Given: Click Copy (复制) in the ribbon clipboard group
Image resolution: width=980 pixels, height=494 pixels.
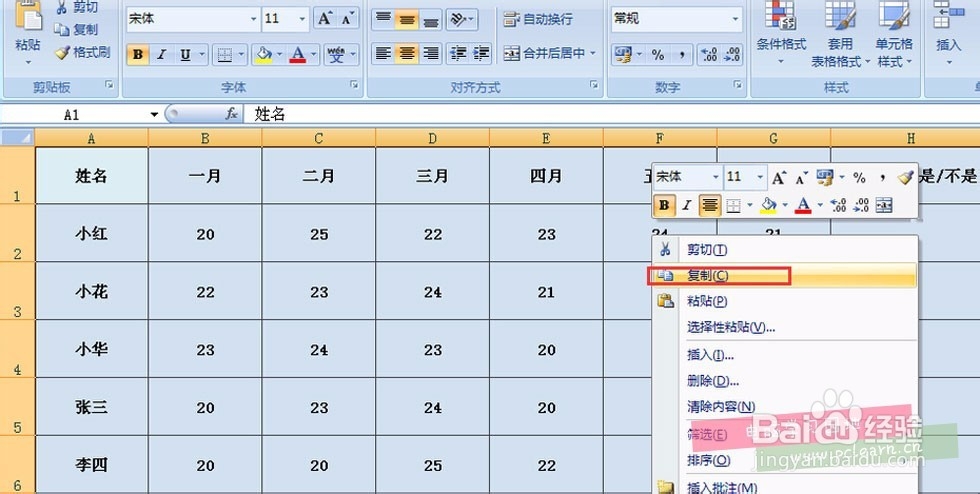Looking at the screenshot, I should tap(76, 29).
